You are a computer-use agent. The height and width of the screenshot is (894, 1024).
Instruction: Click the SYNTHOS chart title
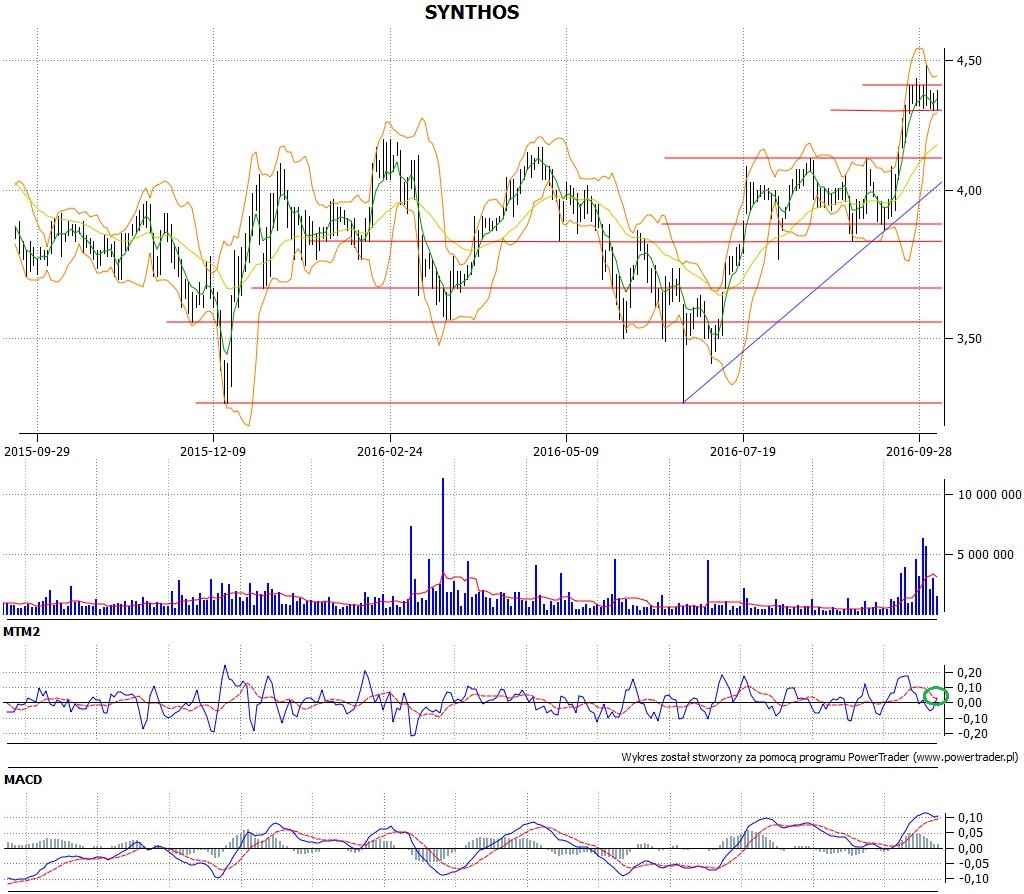[x=472, y=12]
